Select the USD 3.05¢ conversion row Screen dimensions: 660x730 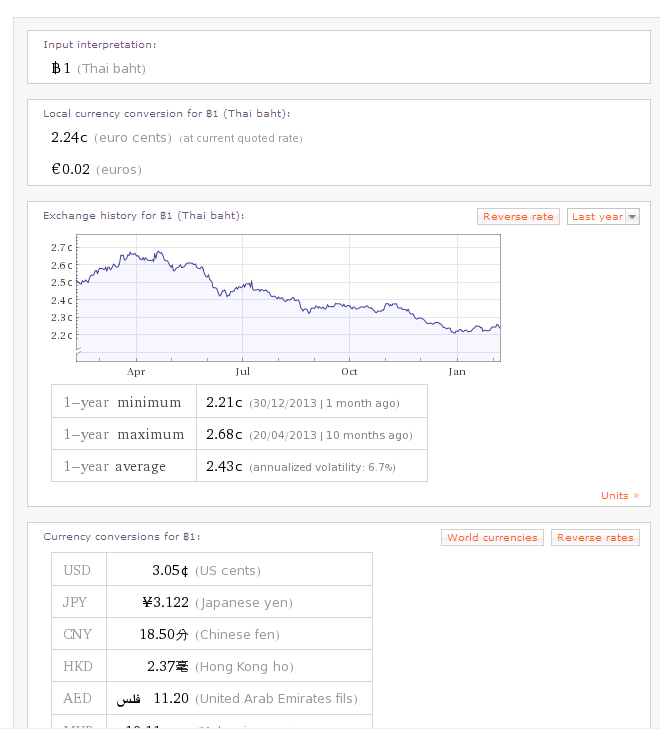(211, 571)
